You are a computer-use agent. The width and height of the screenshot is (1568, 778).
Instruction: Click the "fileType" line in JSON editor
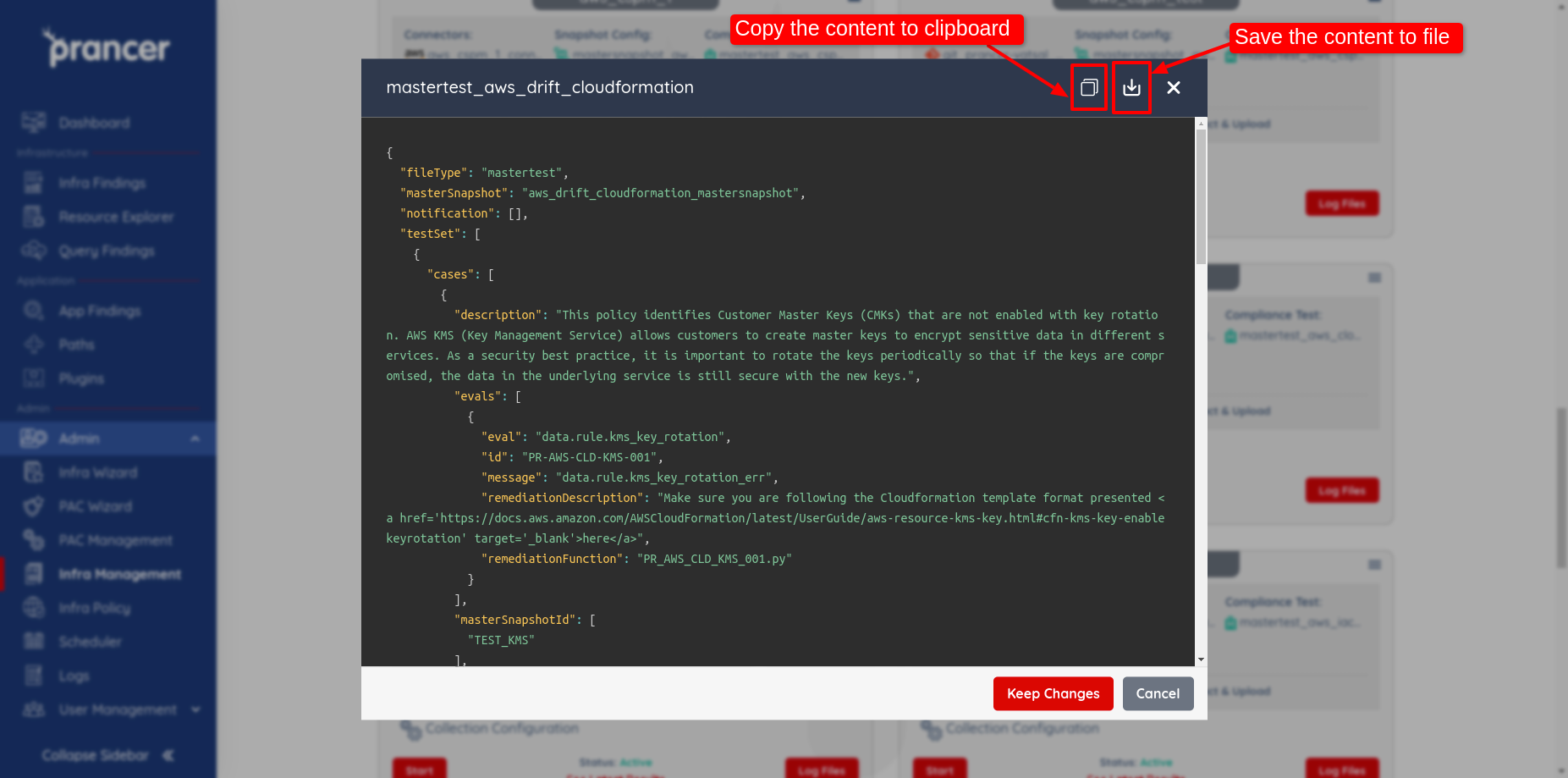pos(484,173)
